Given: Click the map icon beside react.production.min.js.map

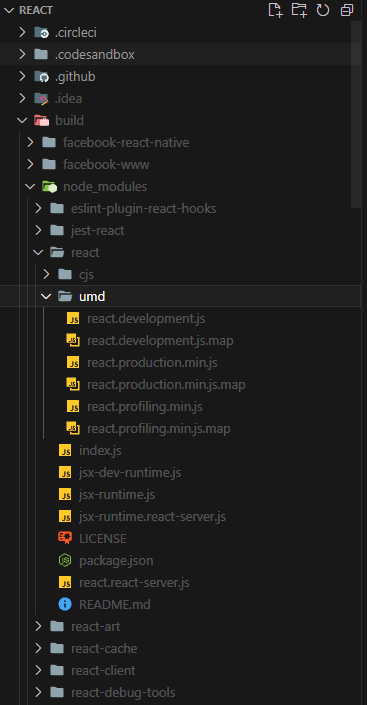Looking at the screenshot, I should point(73,385).
